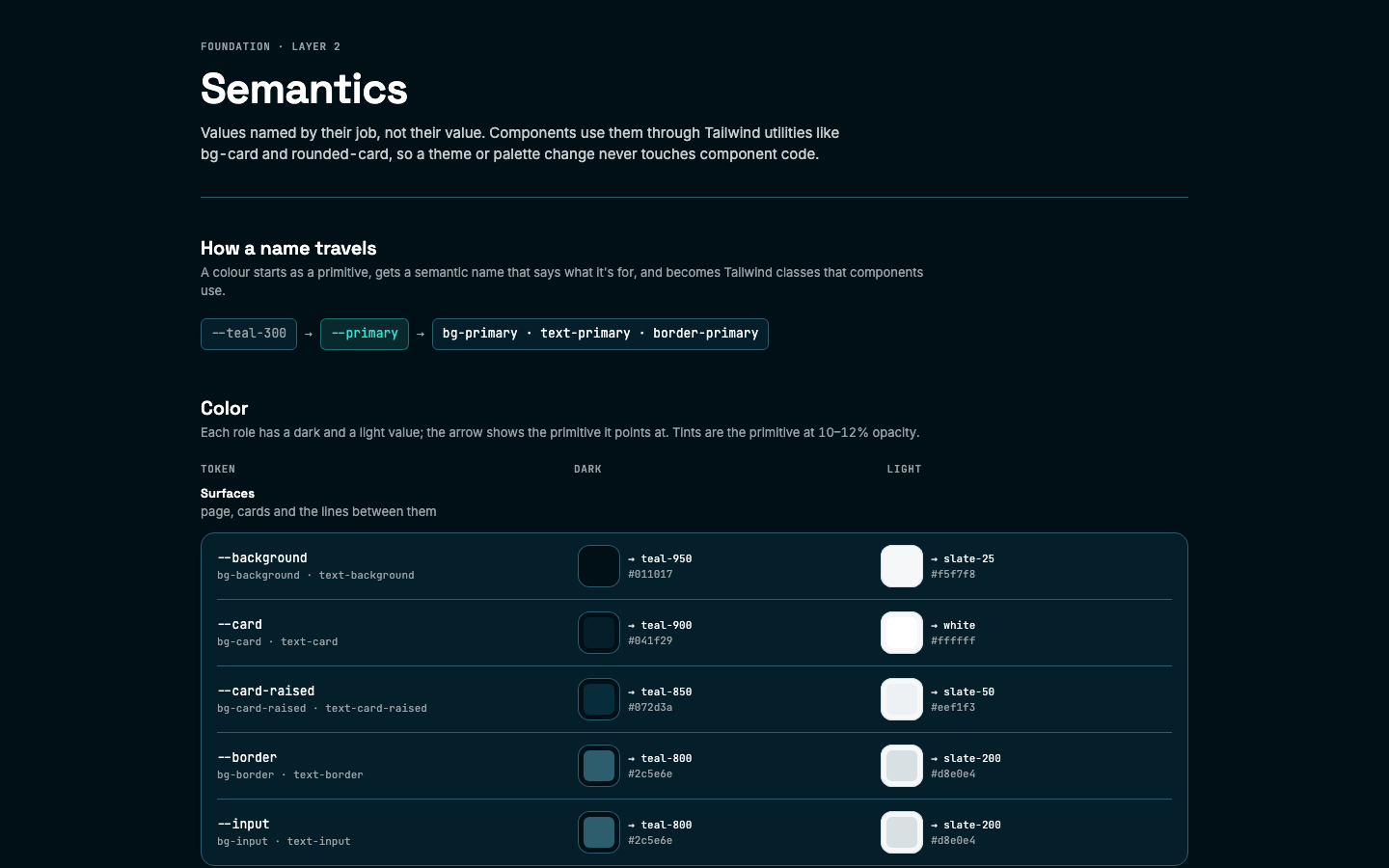This screenshot has height=868, width=1389.
Task: Select the --card-raised token name
Action: coord(266,691)
